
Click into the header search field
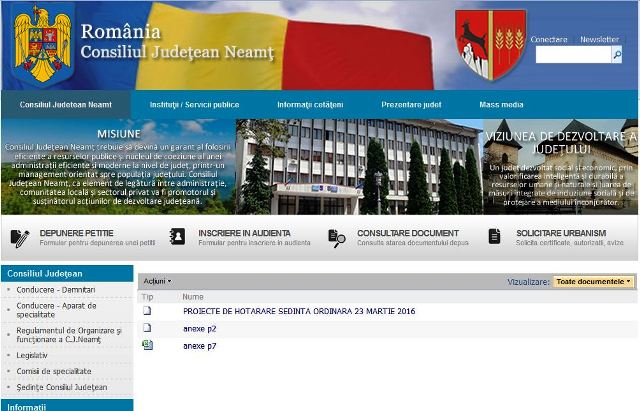click(573, 55)
